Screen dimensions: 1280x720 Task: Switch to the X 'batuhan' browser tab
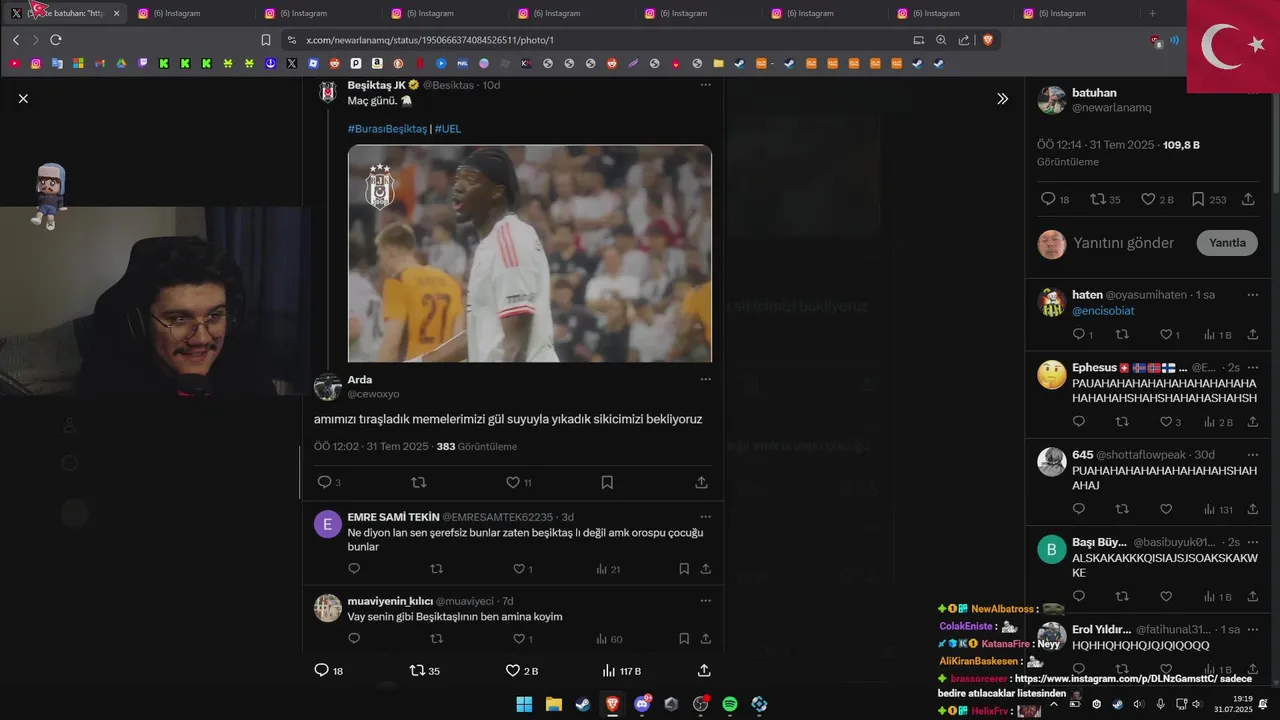(x=64, y=13)
